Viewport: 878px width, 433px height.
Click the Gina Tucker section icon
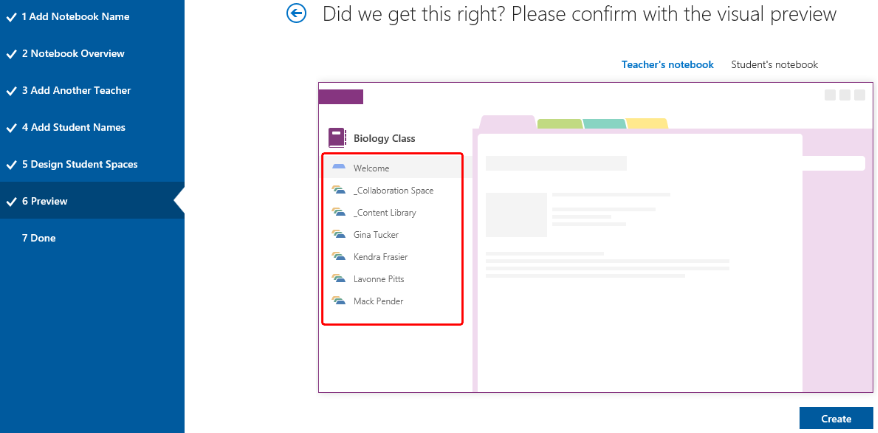click(339, 234)
